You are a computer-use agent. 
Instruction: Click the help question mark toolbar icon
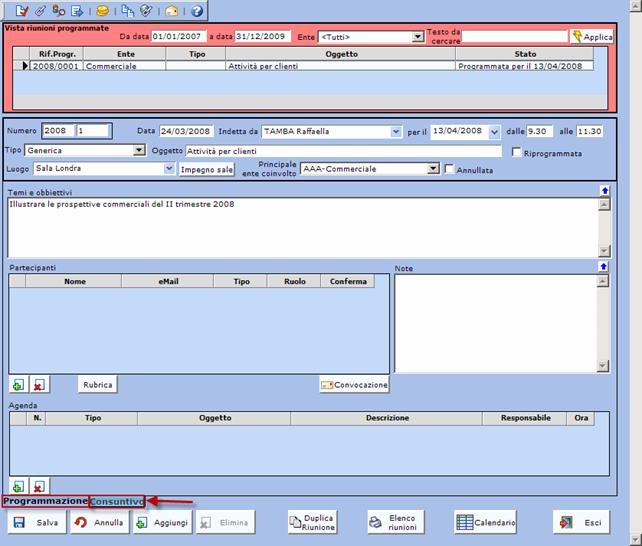click(197, 11)
